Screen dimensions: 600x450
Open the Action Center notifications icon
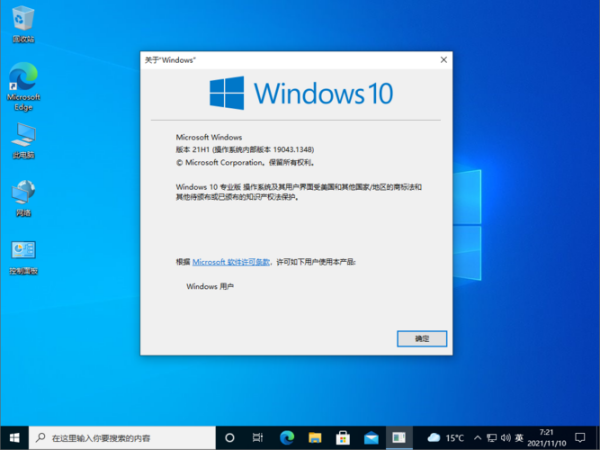(580, 438)
